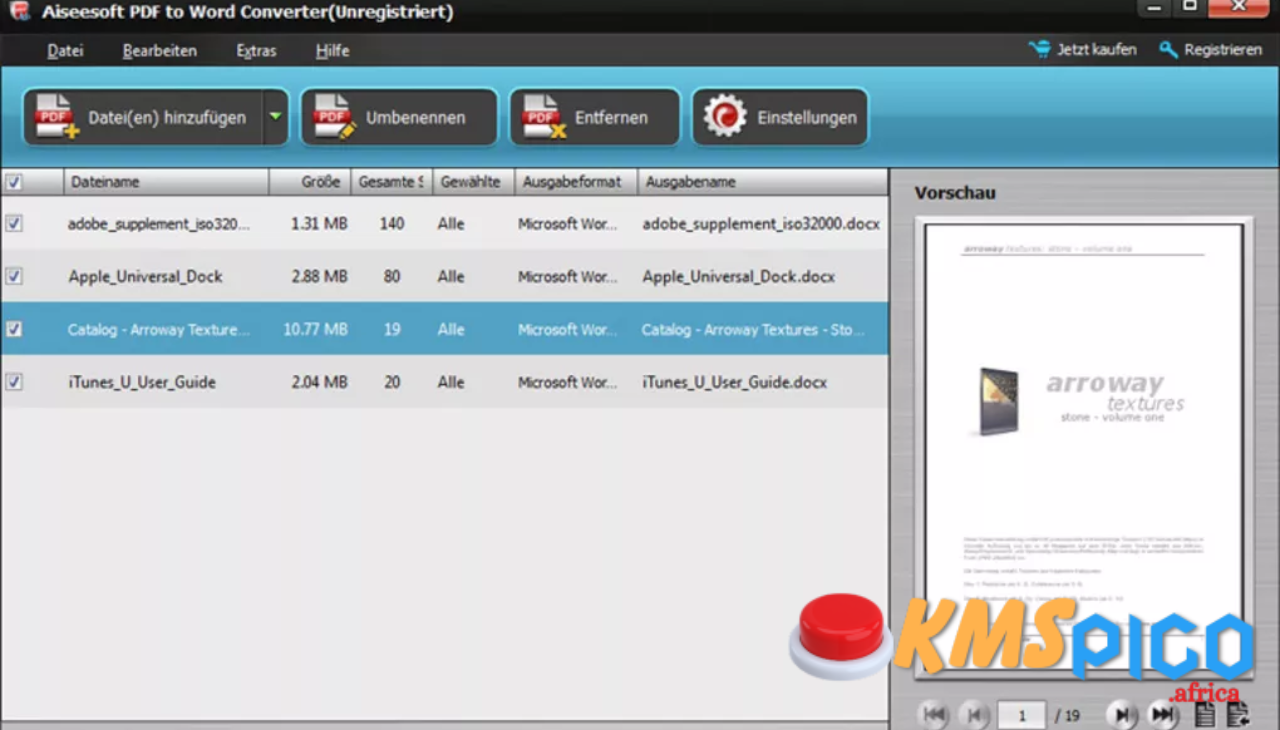Screen dimensions: 1280x730
Task: Open output format for Catalog - Arroway row
Action: pyautogui.click(x=568, y=329)
